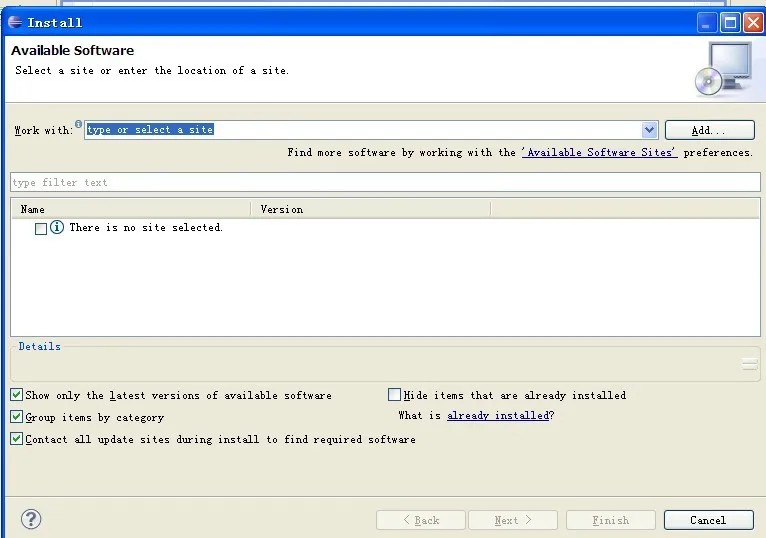This screenshot has height=538, width=766.
Task: Click the install CD monitor banner image
Action: click(x=724, y=68)
